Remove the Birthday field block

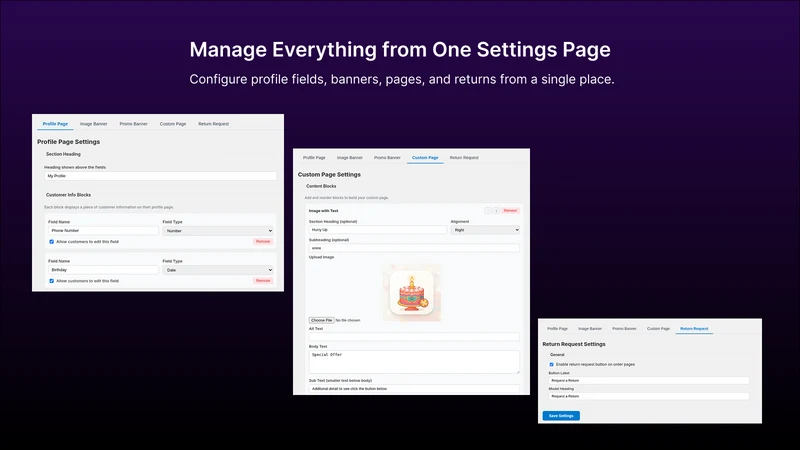coord(263,281)
